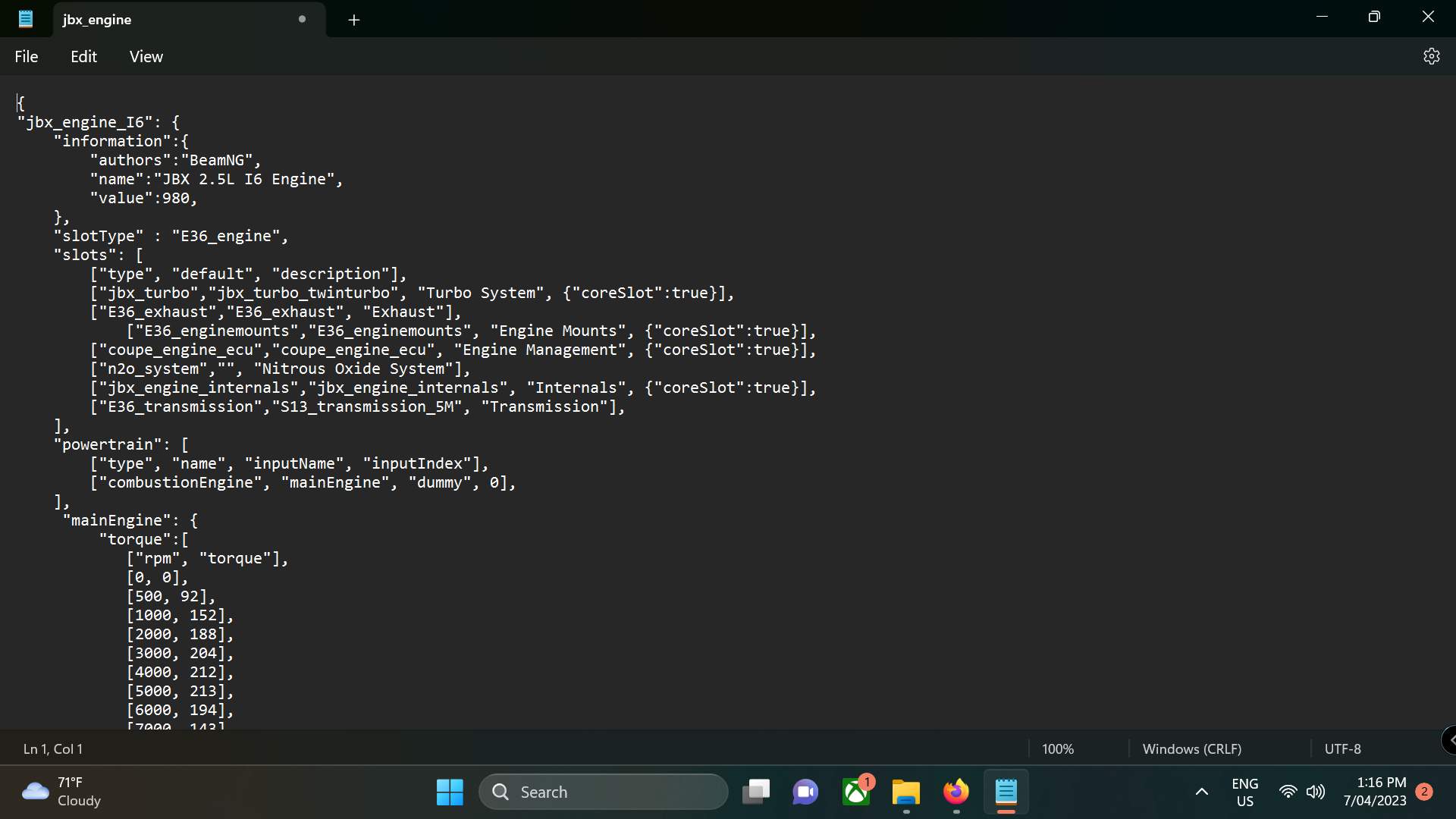This screenshot has height=819, width=1456.
Task: Open the Xbox app in taskbar
Action: 856,792
